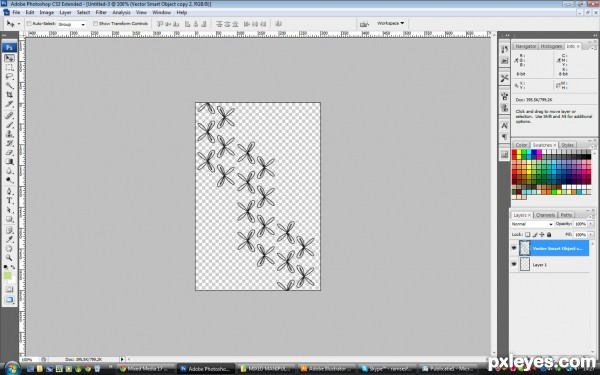
Task: Open the Workspace dropdown
Action: point(390,23)
